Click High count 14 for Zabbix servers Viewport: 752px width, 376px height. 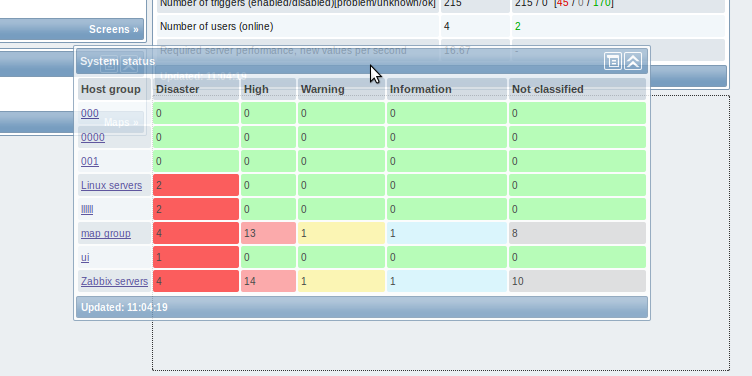tap(268, 281)
